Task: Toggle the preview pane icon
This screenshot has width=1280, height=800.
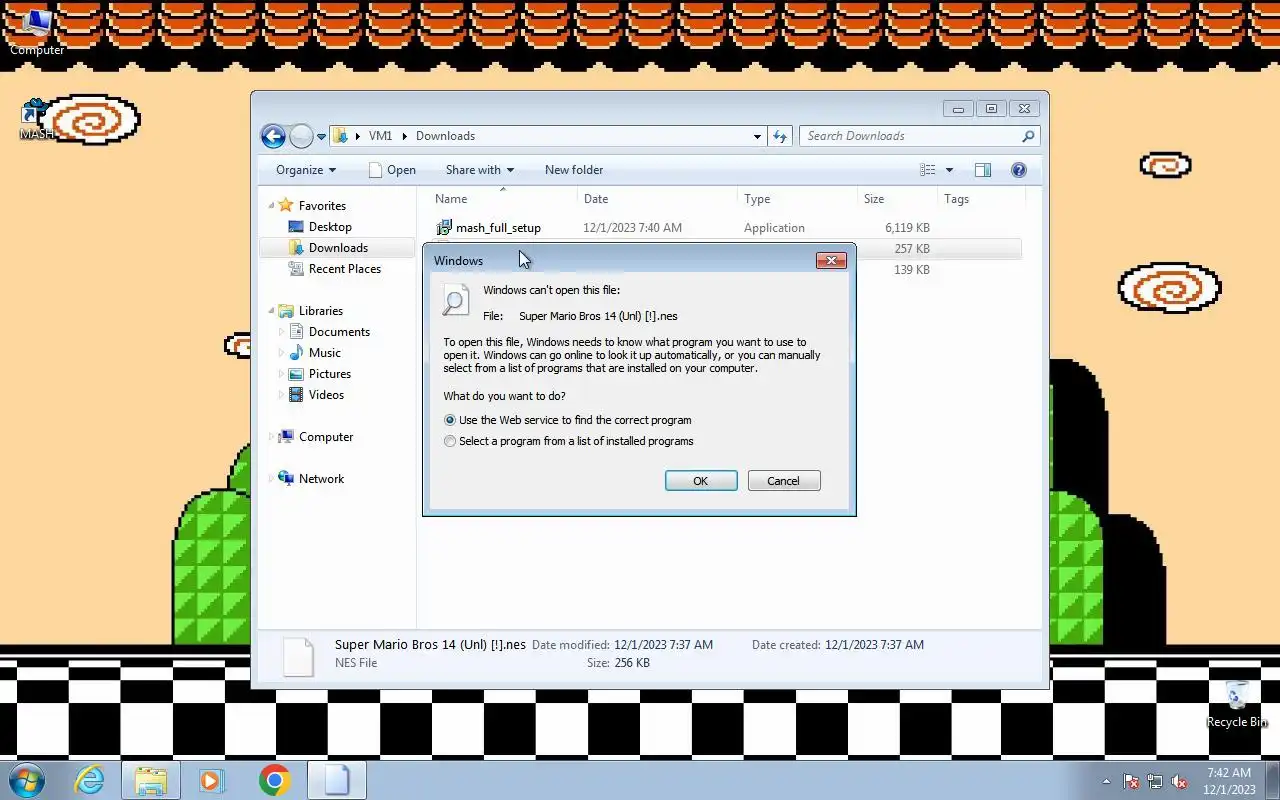Action: point(983,170)
